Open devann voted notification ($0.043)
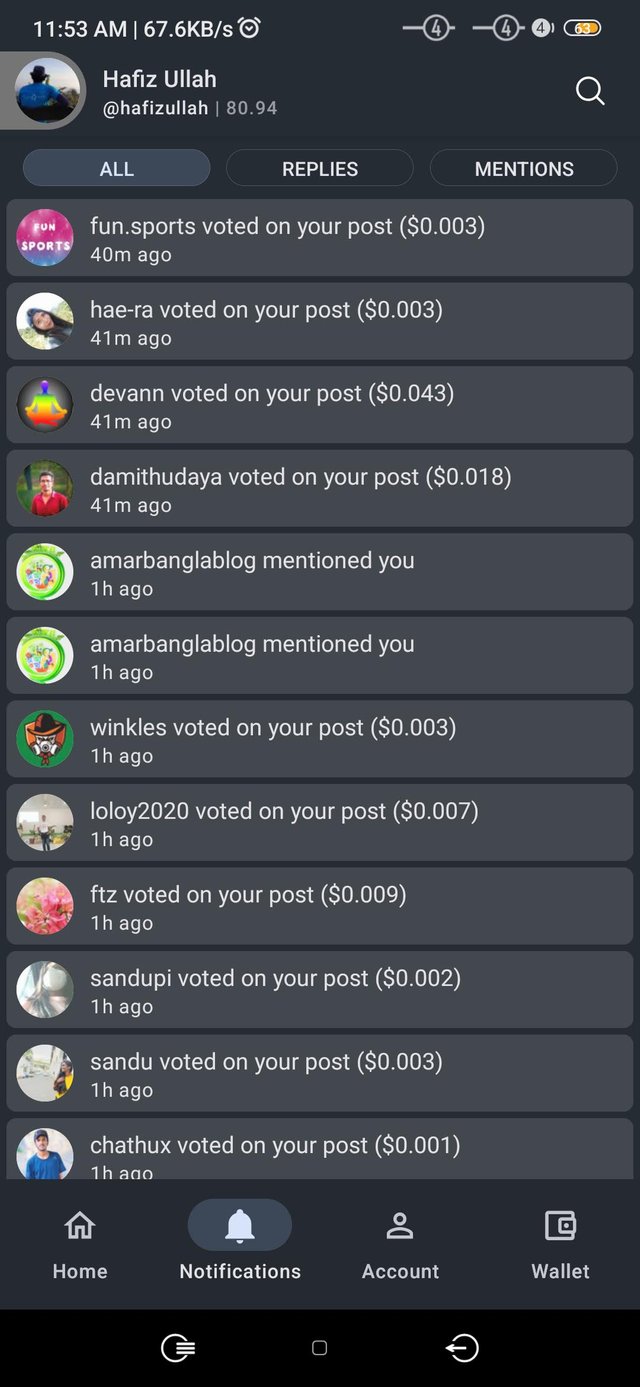640x1387 pixels. click(x=320, y=405)
